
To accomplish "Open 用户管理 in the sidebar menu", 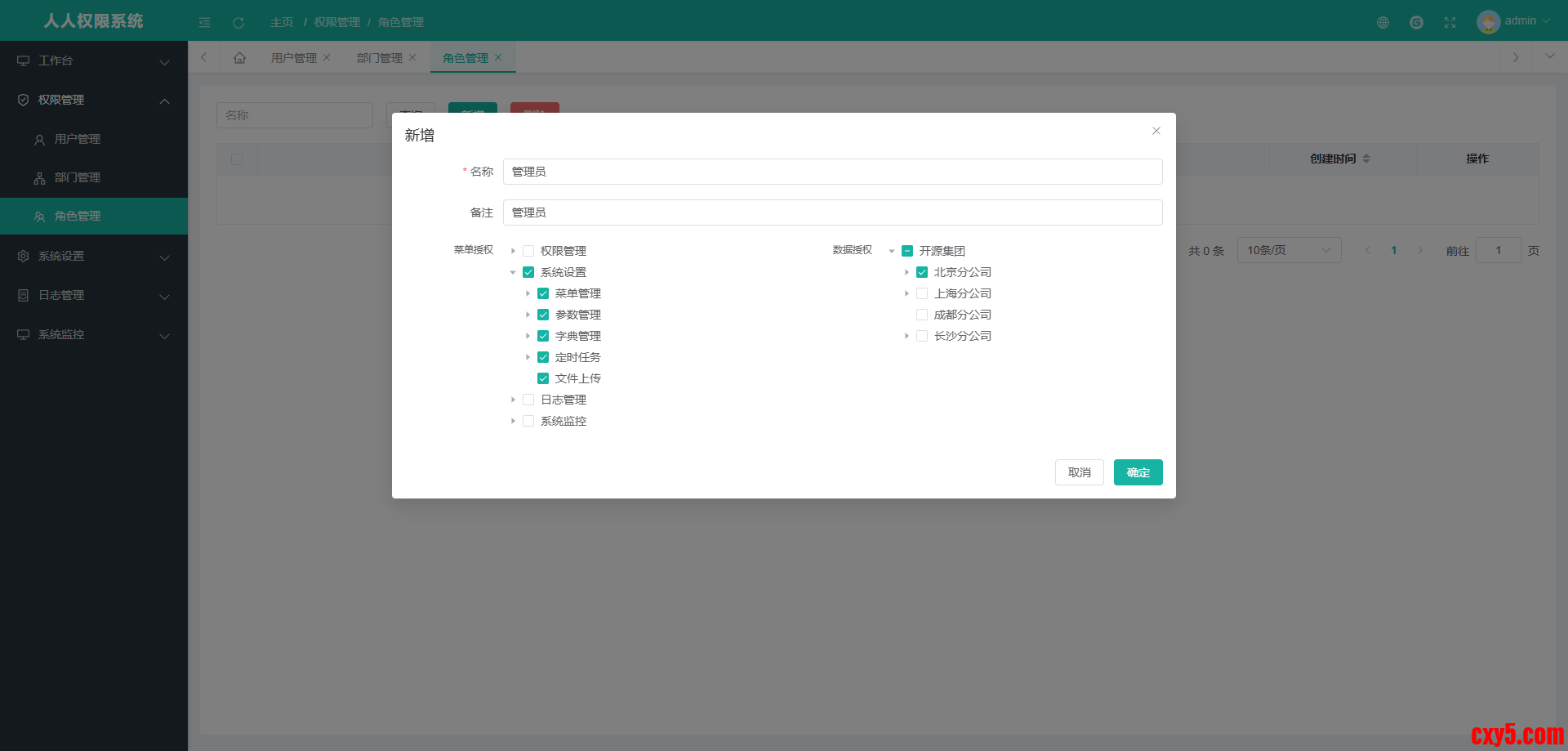I will 78,139.
